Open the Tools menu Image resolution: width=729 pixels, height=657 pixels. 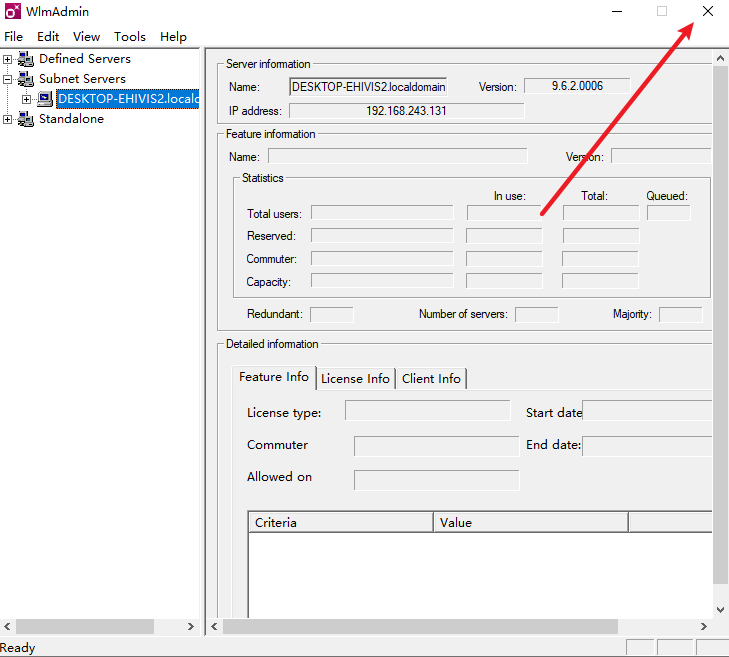[x=130, y=37]
